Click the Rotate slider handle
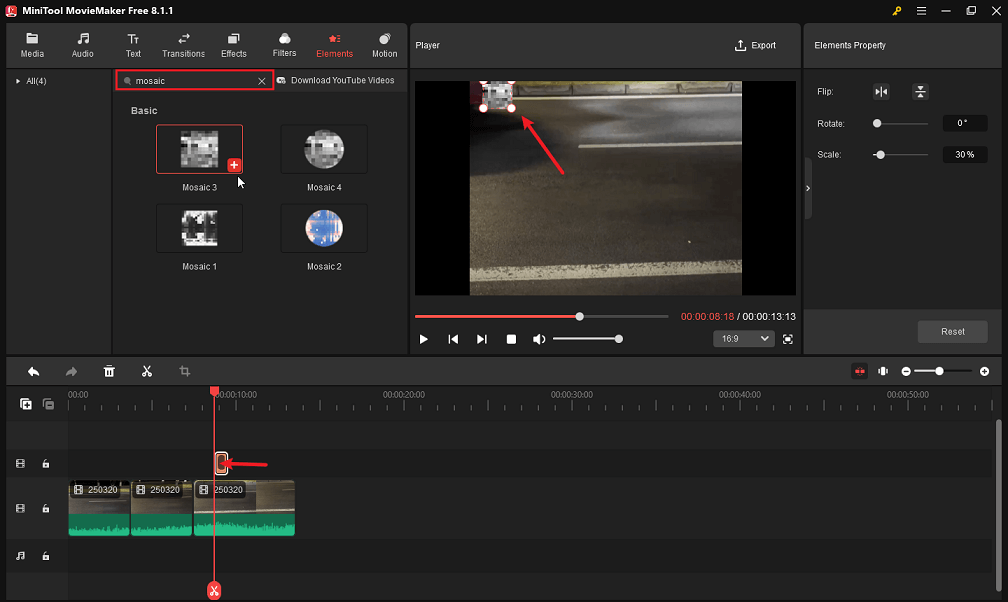 [x=877, y=123]
